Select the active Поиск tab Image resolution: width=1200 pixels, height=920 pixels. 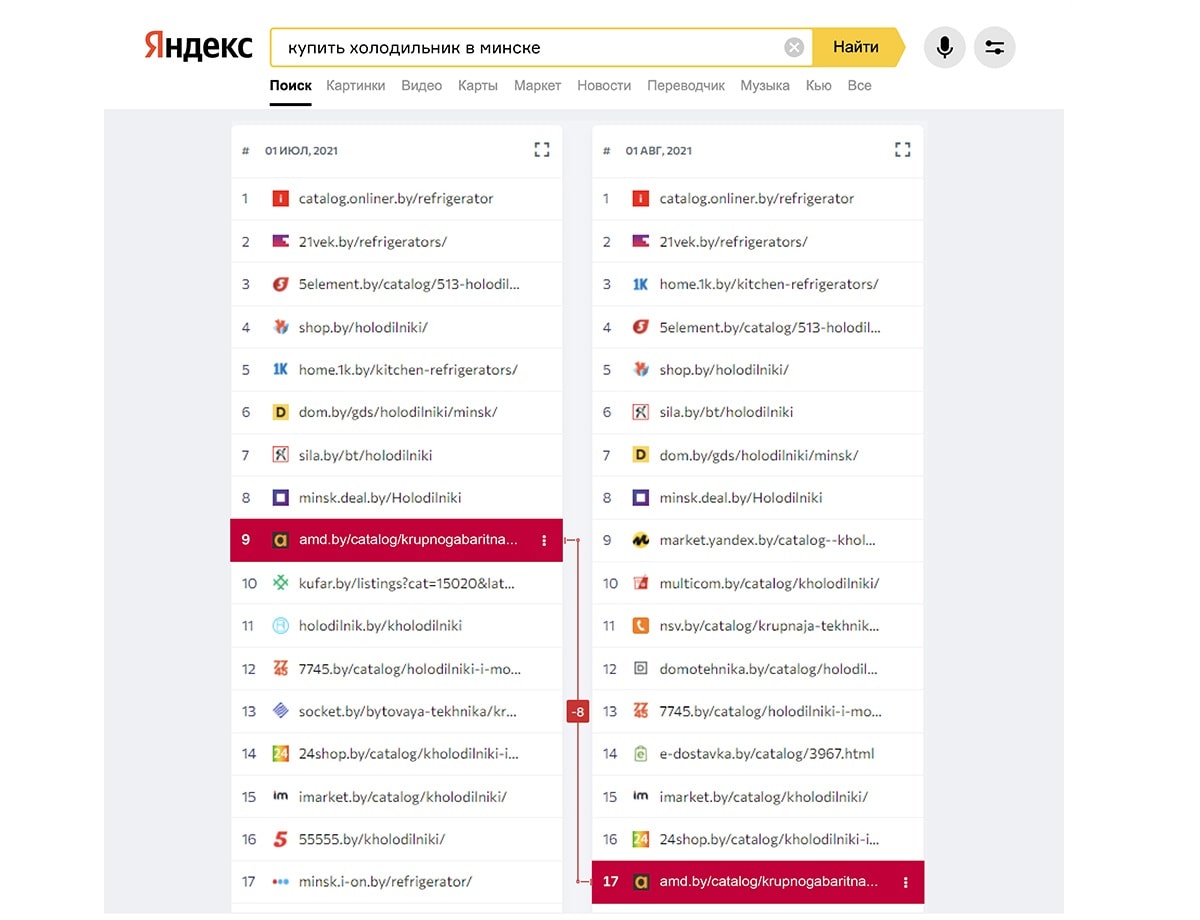tap(290, 86)
